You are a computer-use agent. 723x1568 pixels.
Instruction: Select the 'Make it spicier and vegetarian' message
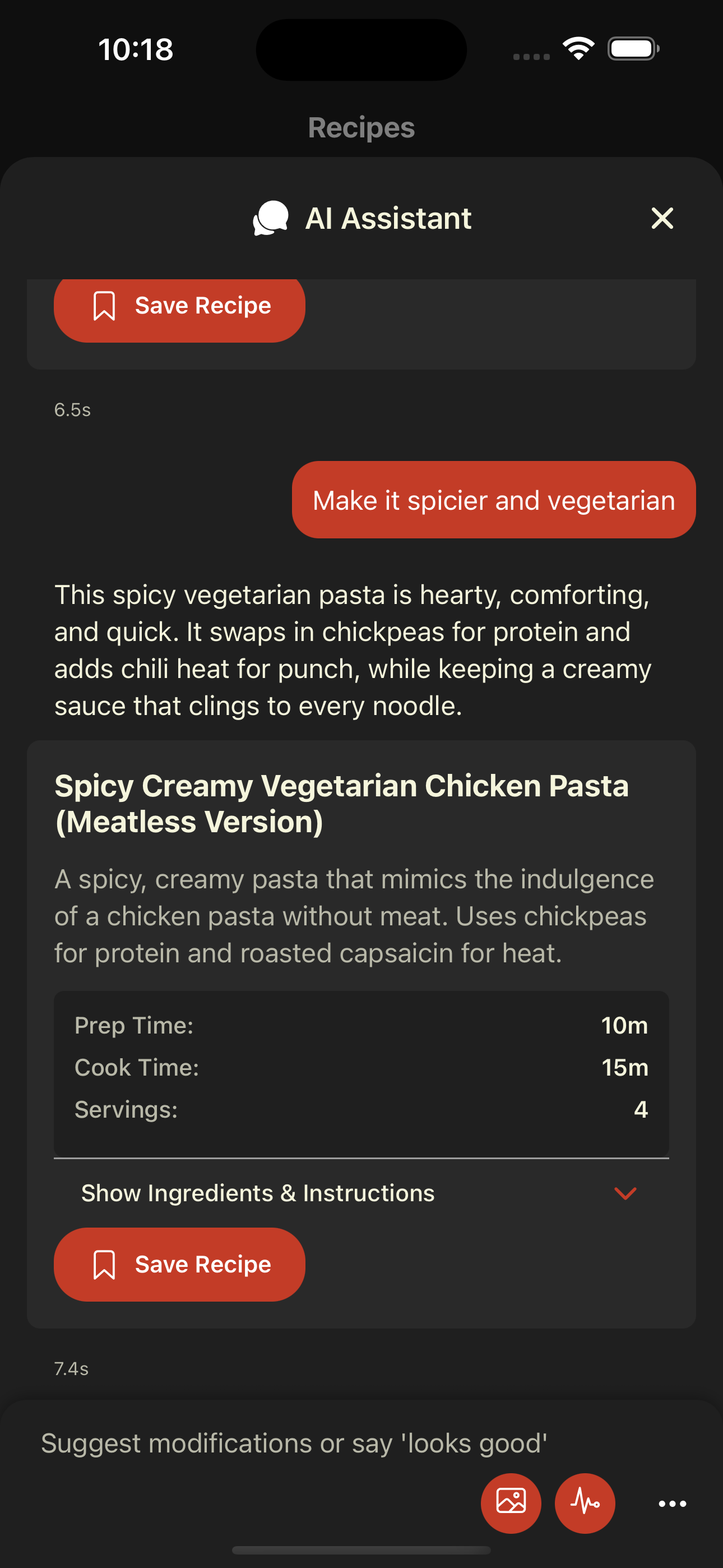(x=494, y=500)
